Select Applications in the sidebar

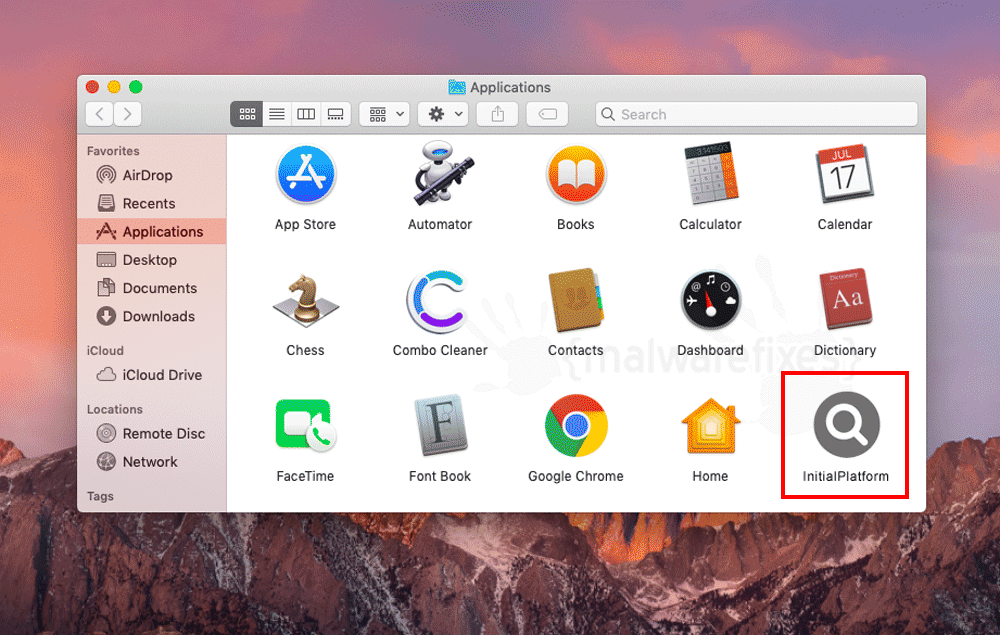[152, 231]
